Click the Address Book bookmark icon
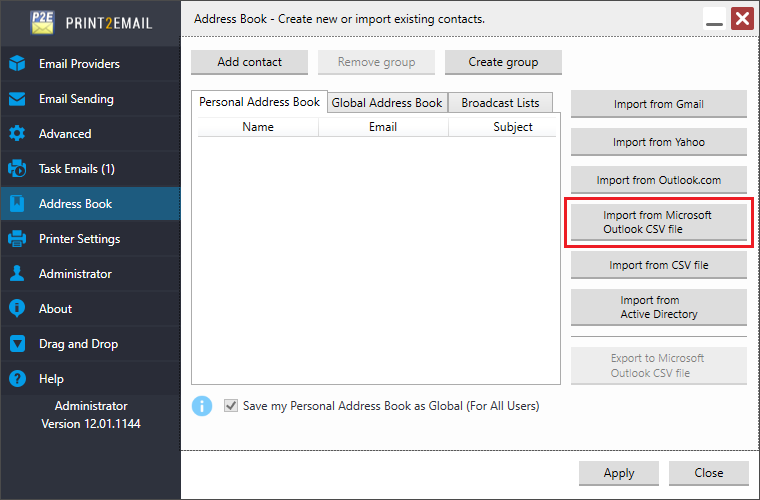Viewport: 760px width, 500px height. tap(17, 203)
